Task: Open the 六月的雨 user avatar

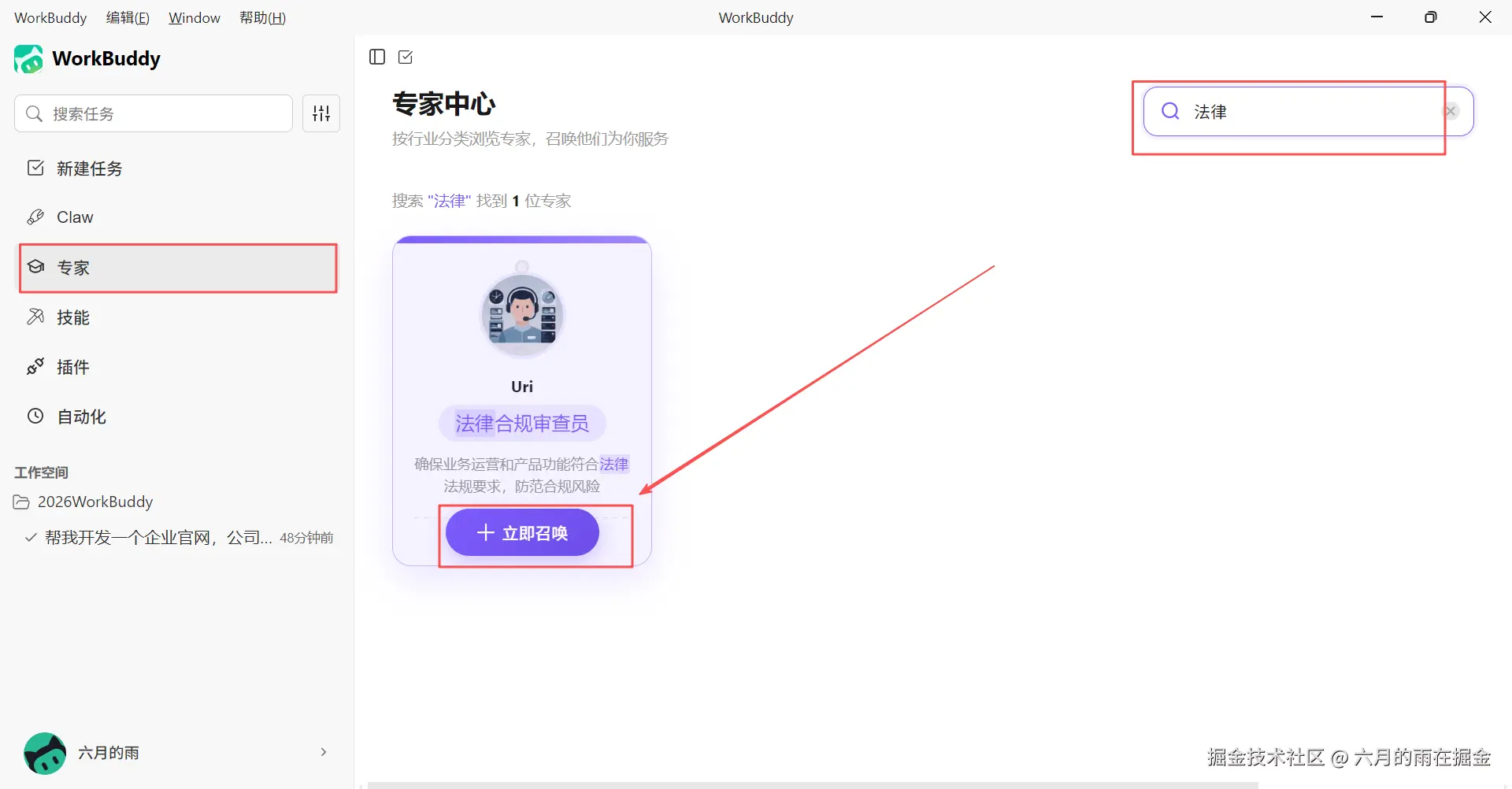Action: (45, 753)
